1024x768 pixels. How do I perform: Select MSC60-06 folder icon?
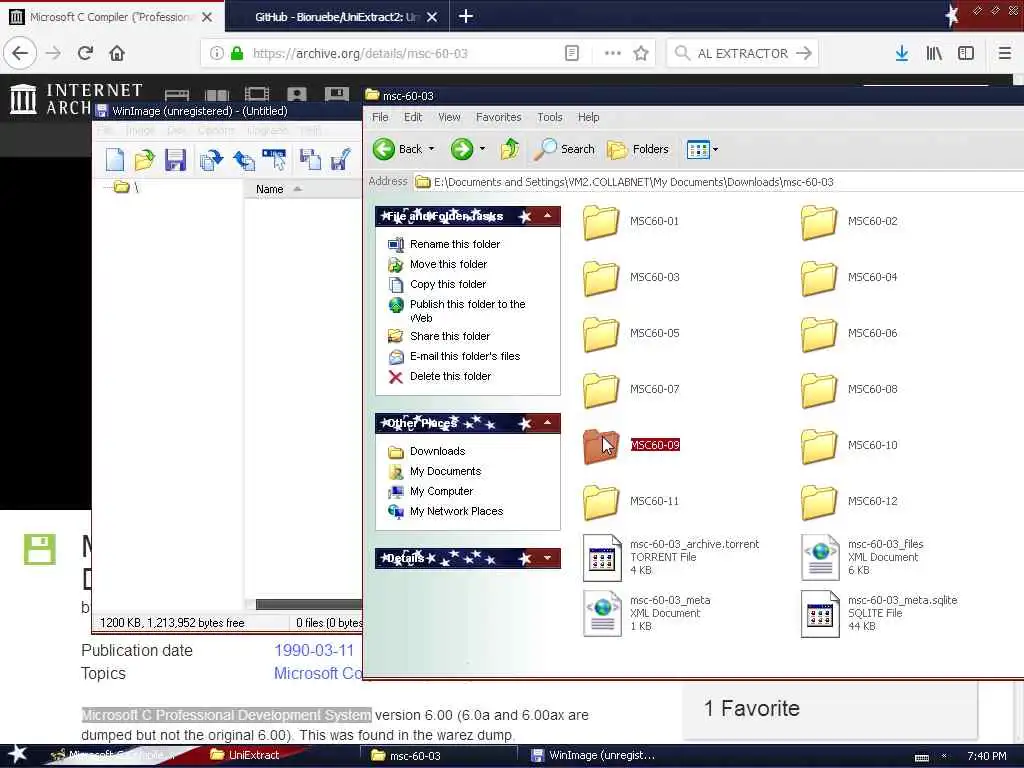pyautogui.click(x=819, y=334)
